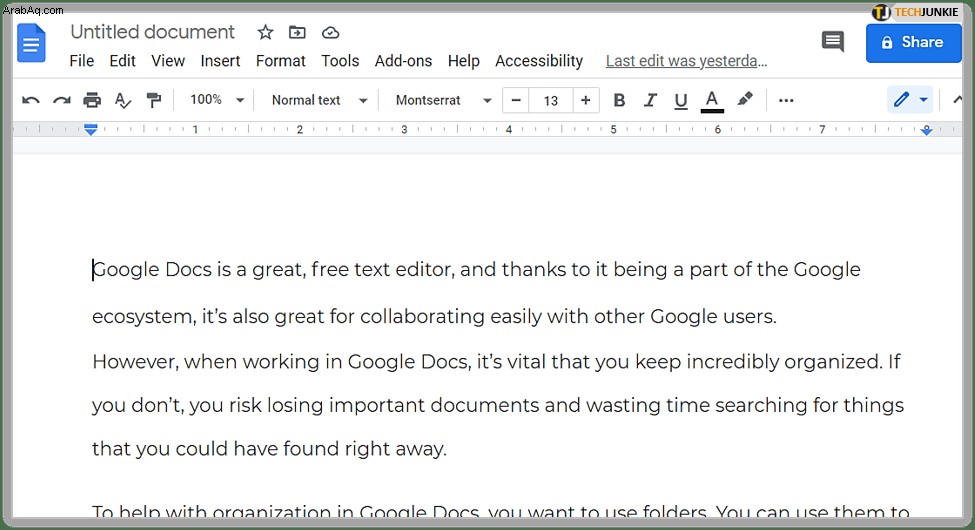The height and width of the screenshot is (530, 975).
Task: Click the left indent marker on ruler
Action: (x=91, y=129)
